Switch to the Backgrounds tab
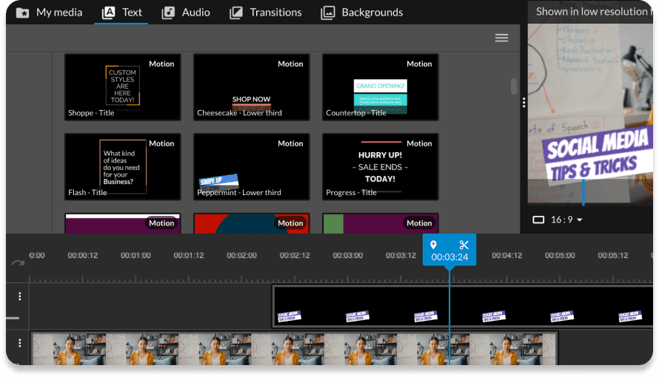Screen dimensions: 659x377 point(362,12)
